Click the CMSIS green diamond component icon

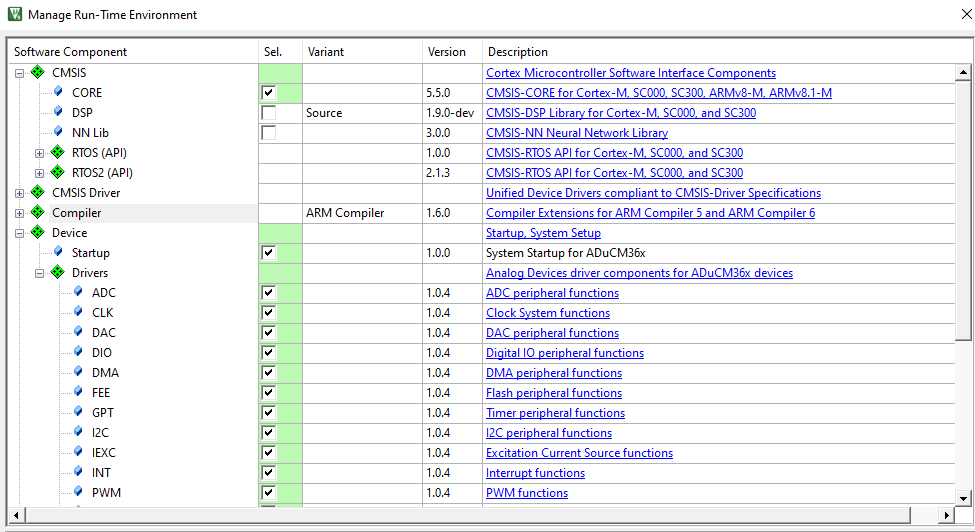click(x=38, y=72)
